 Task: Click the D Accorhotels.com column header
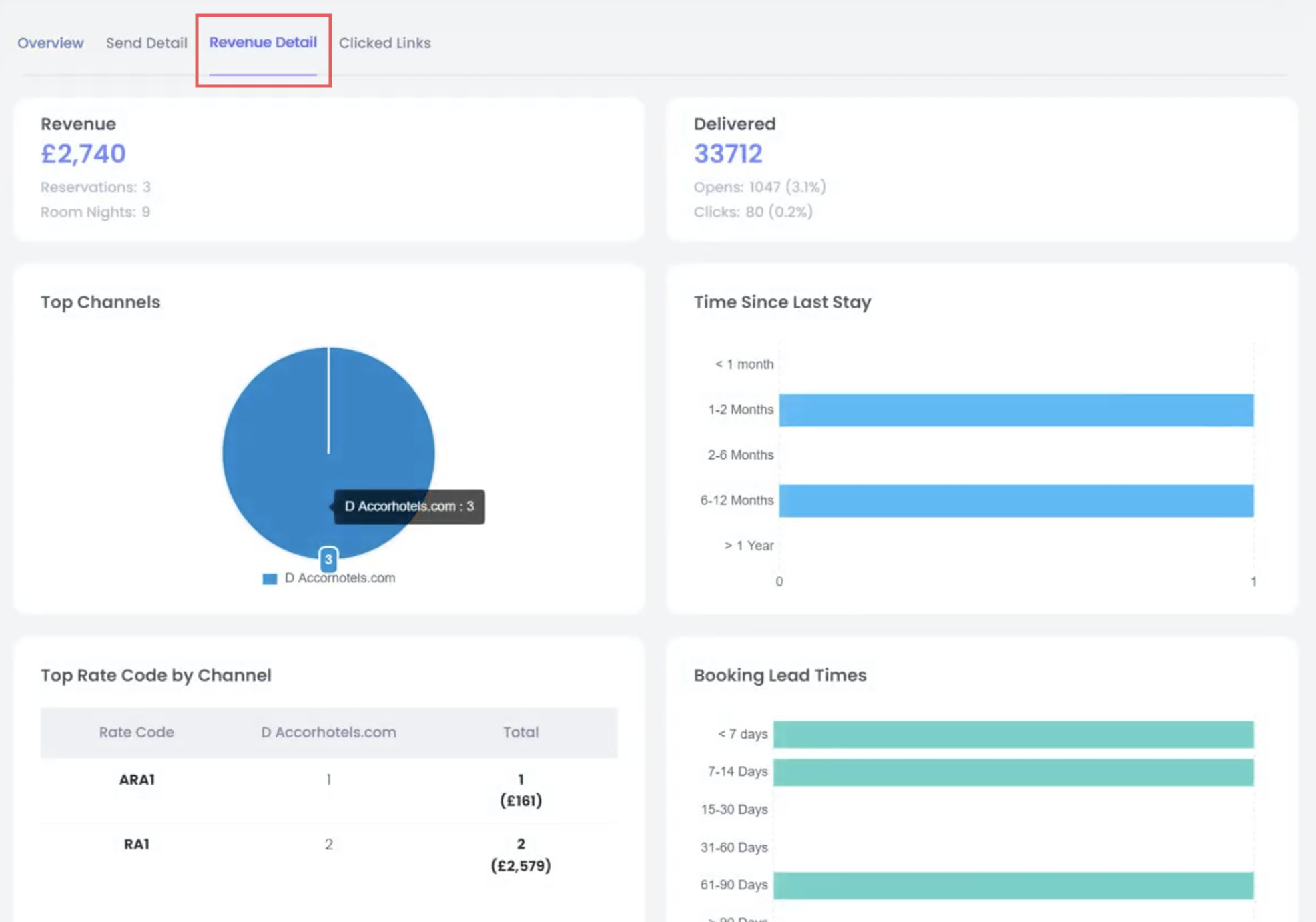tap(328, 732)
